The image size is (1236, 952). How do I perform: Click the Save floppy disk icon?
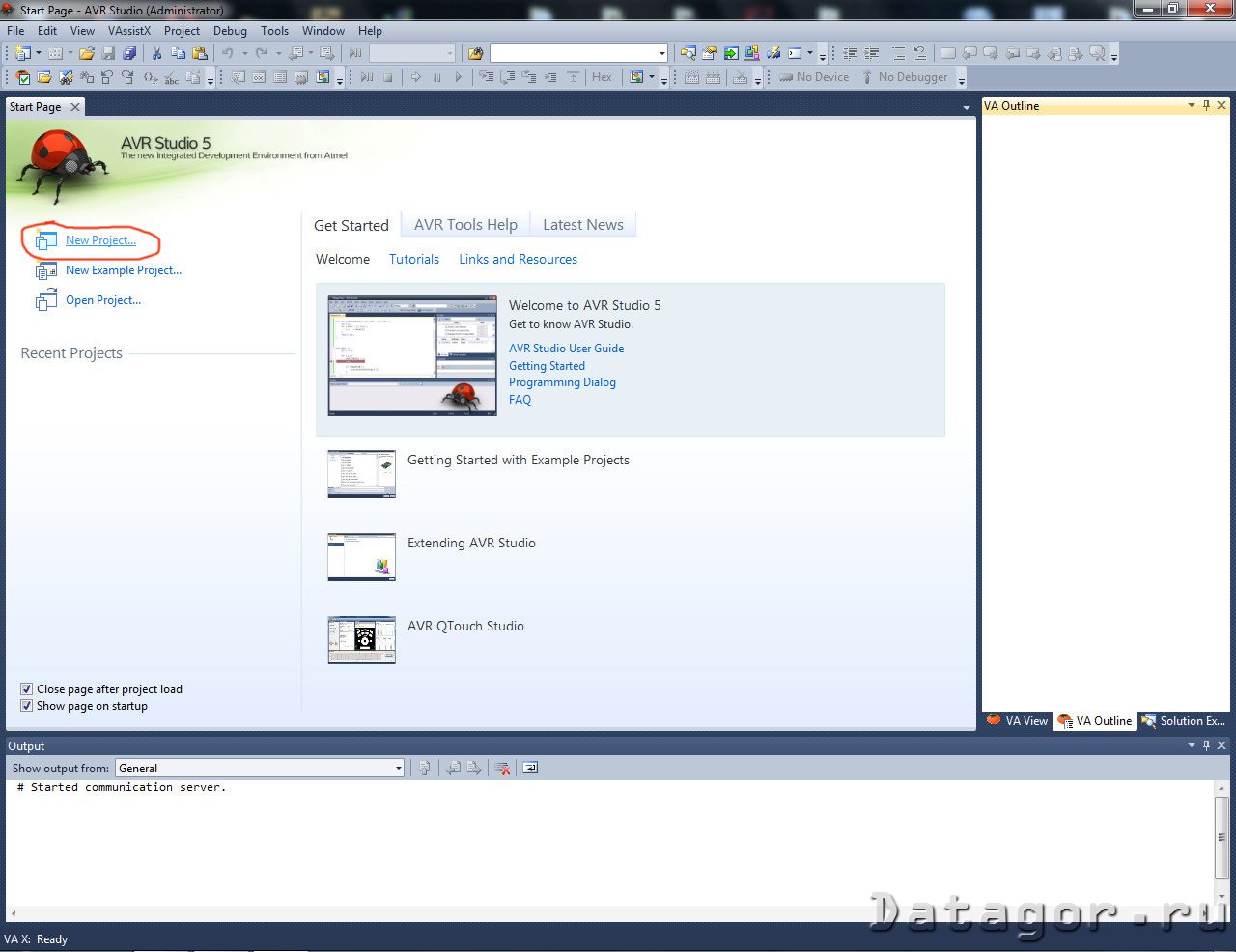[108, 53]
